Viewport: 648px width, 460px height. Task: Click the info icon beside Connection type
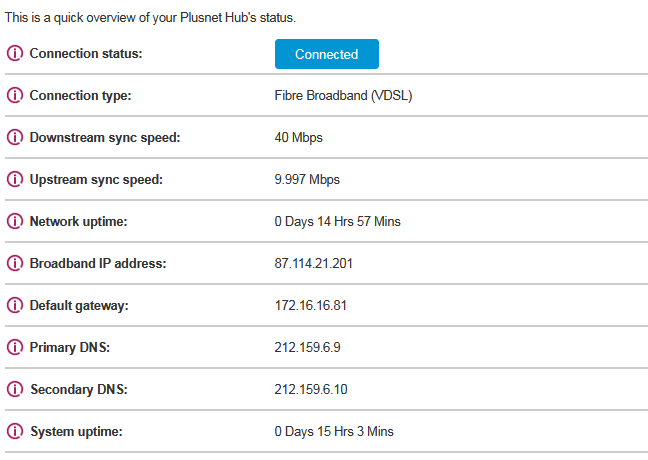click(x=15, y=96)
